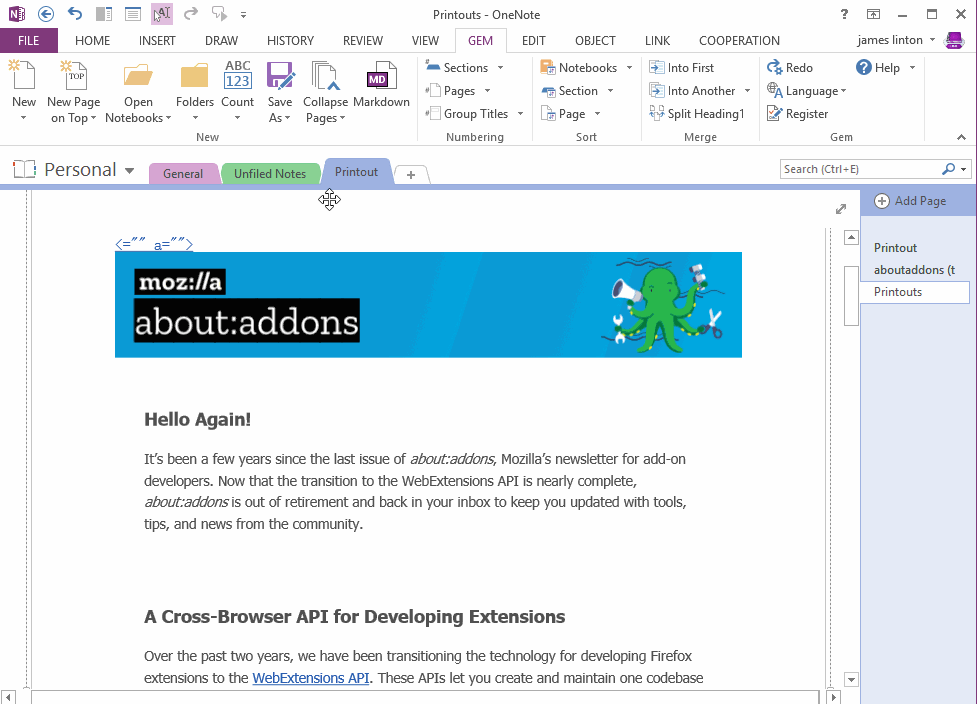Click the user account avatar
The image size is (977, 704).
954,40
